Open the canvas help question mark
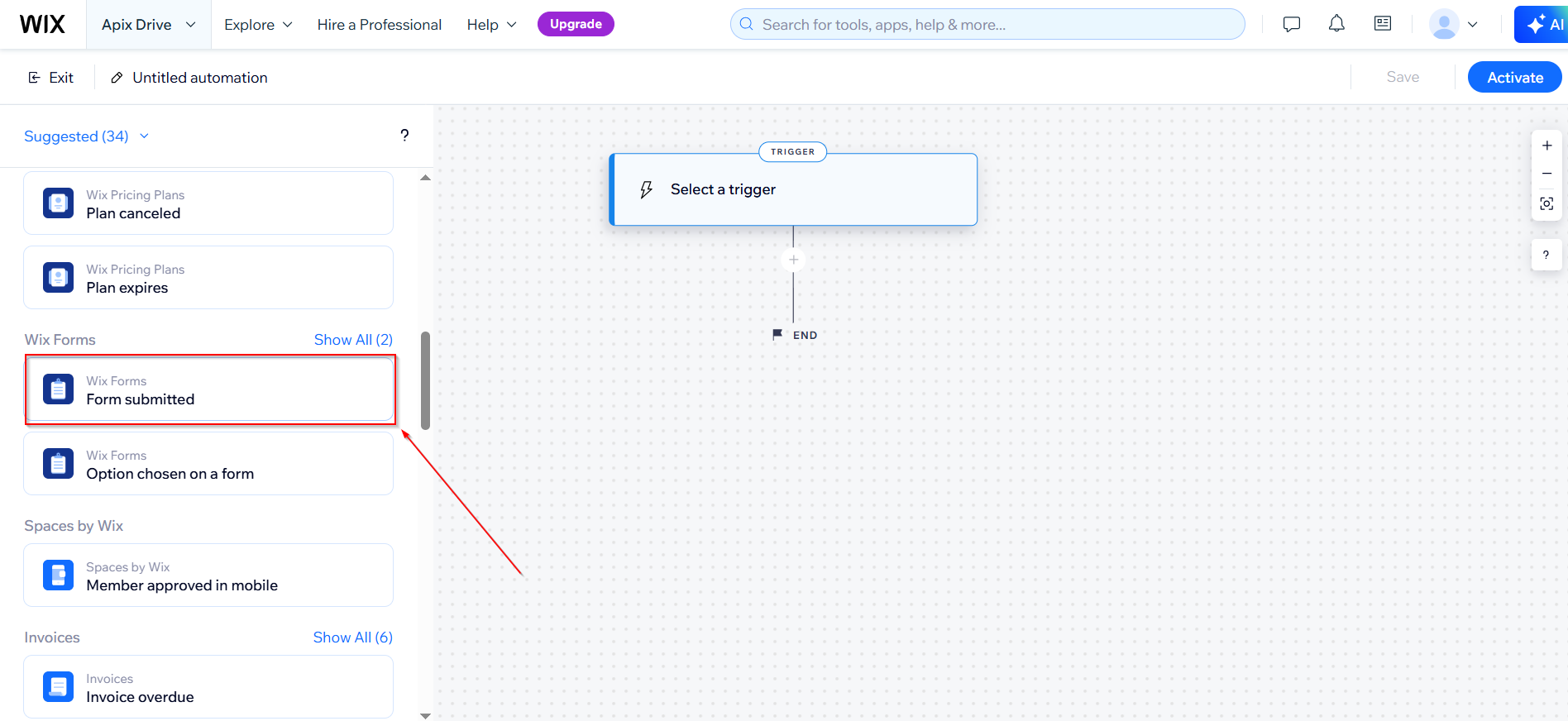1568x721 pixels. click(x=1546, y=255)
